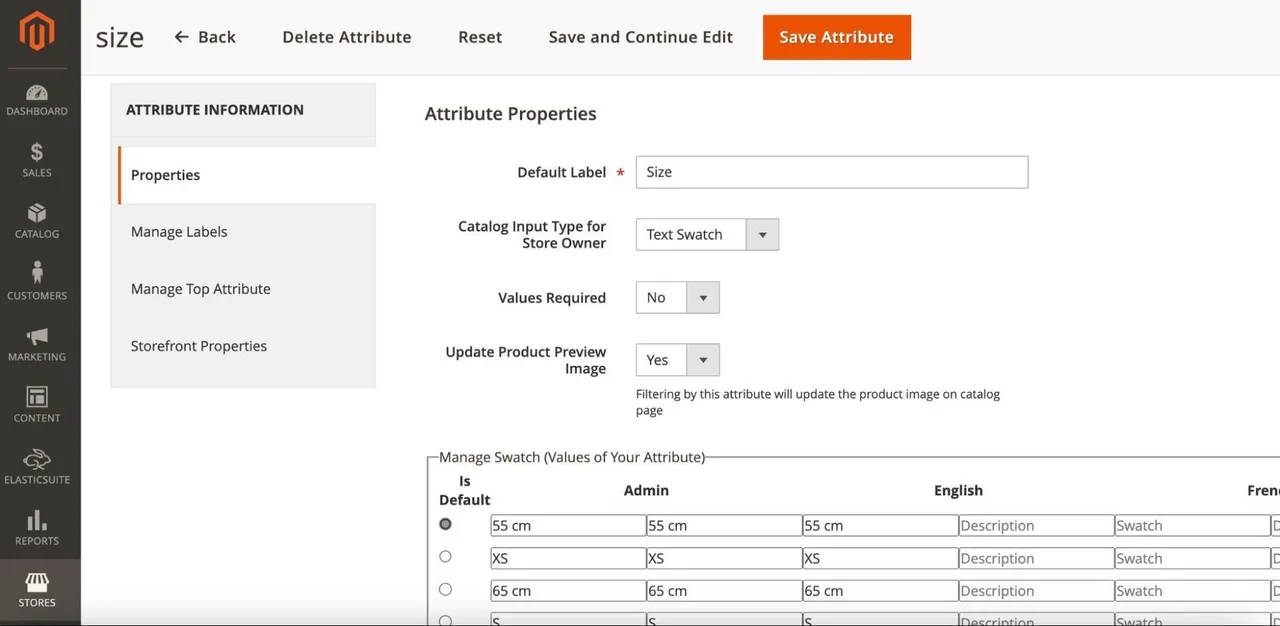Viewport: 1280px width, 626px height.
Task: Open the Dashboard sidebar icon
Action: tap(37, 92)
